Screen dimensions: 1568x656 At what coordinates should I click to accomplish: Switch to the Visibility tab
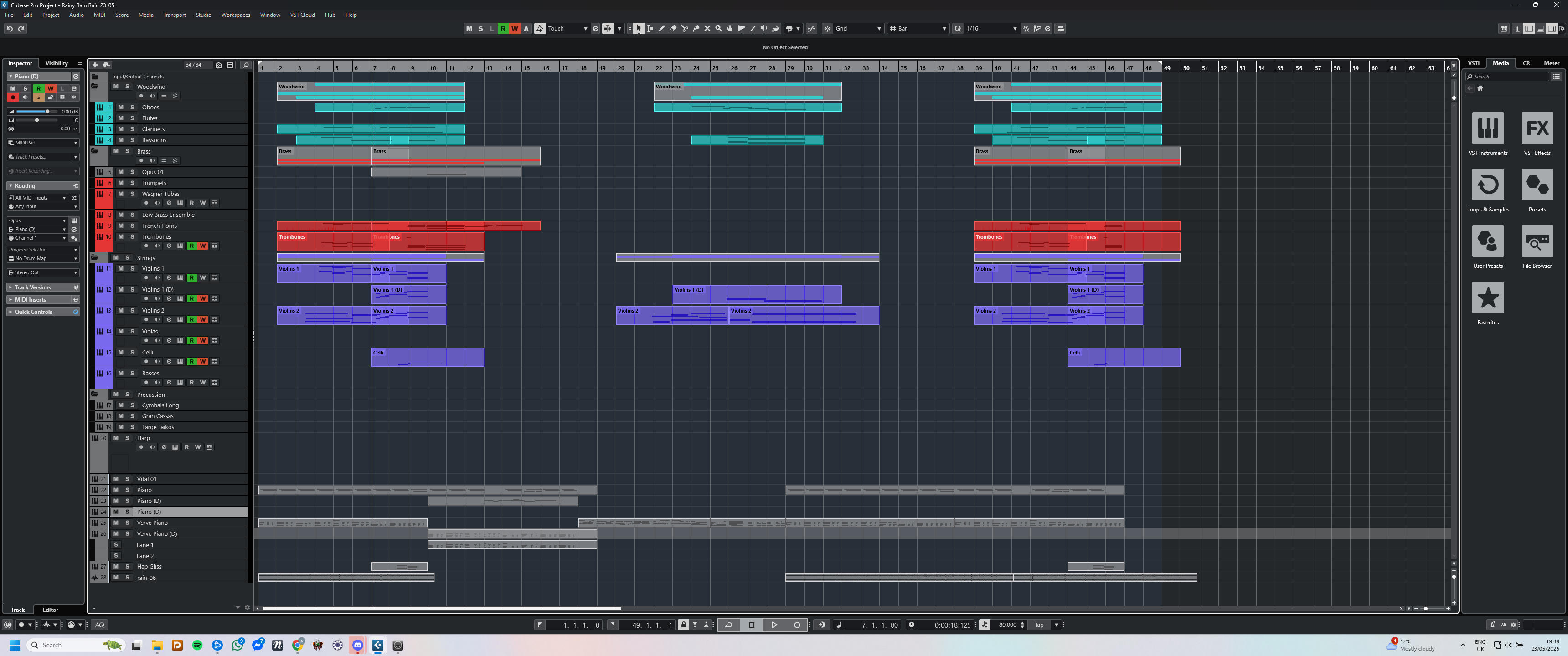click(x=57, y=63)
